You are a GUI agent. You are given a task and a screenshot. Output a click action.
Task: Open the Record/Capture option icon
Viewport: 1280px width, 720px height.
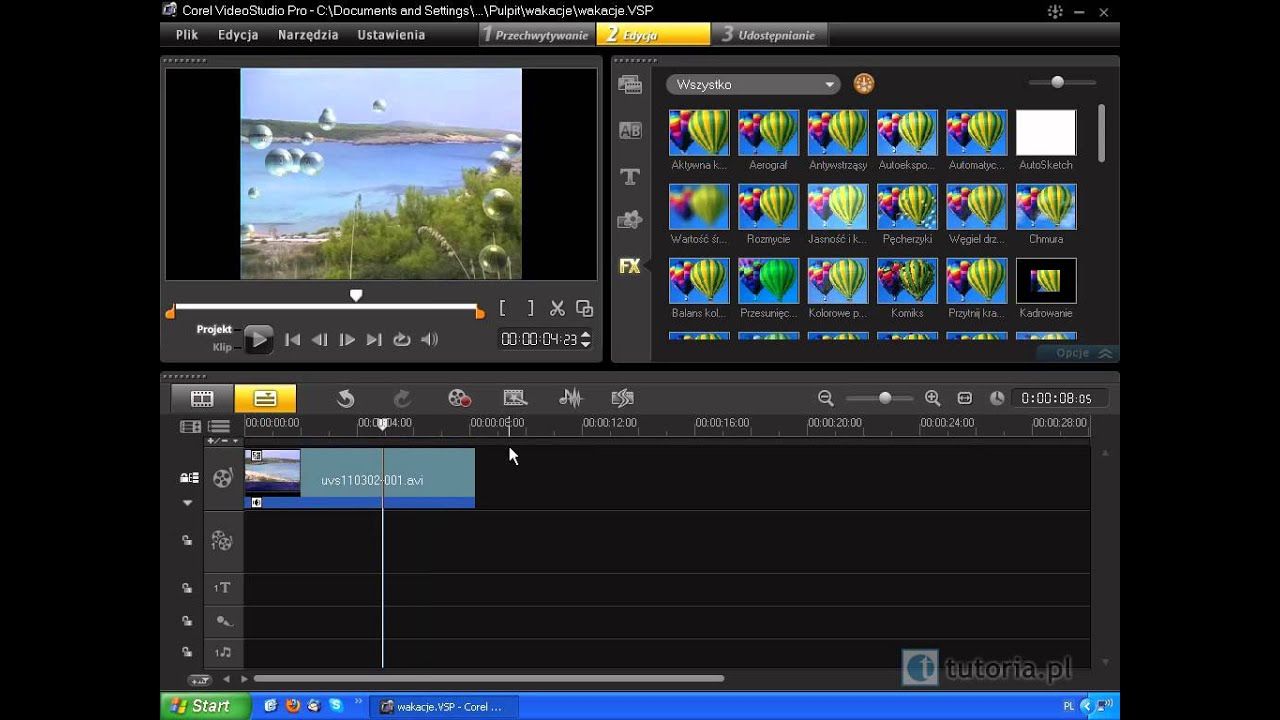tap(459, 398)
